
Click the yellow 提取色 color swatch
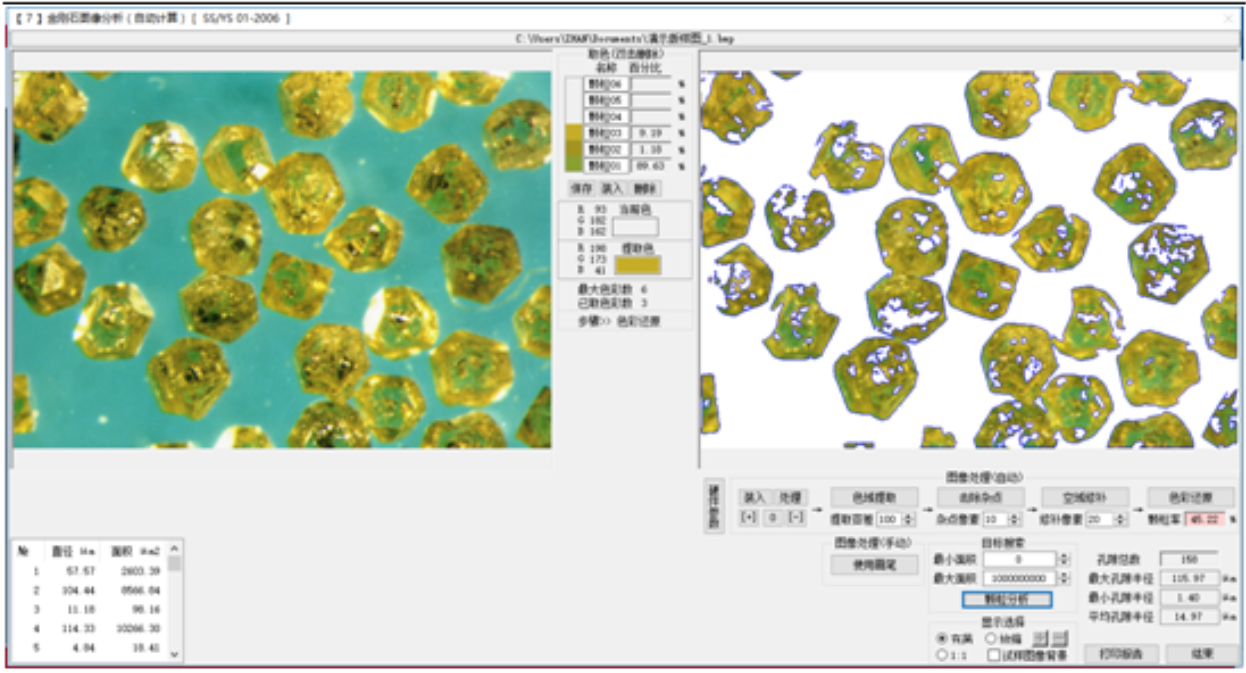[637, 264]
